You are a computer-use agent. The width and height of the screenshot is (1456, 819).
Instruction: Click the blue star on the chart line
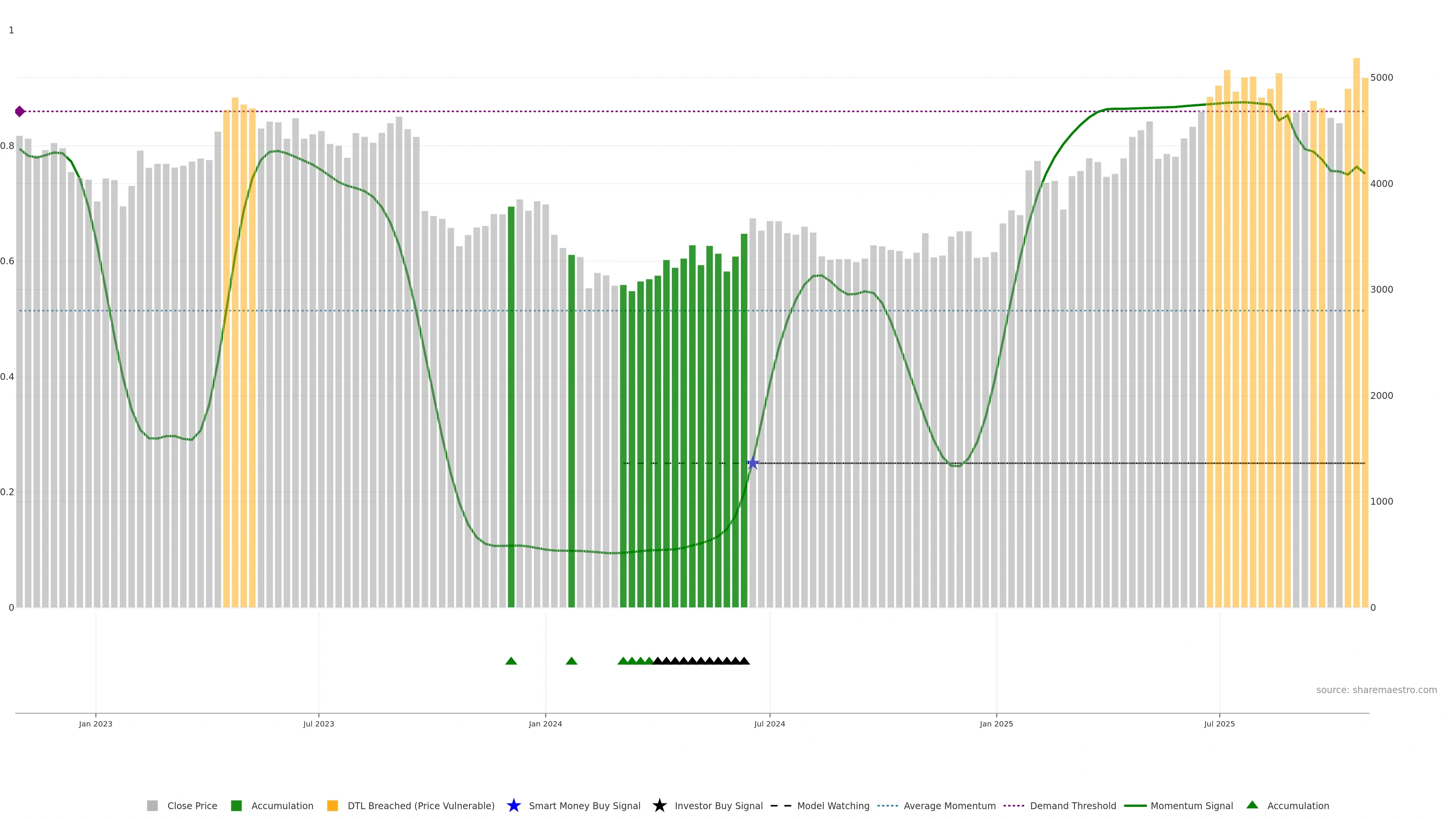click(x=752, y=463)
